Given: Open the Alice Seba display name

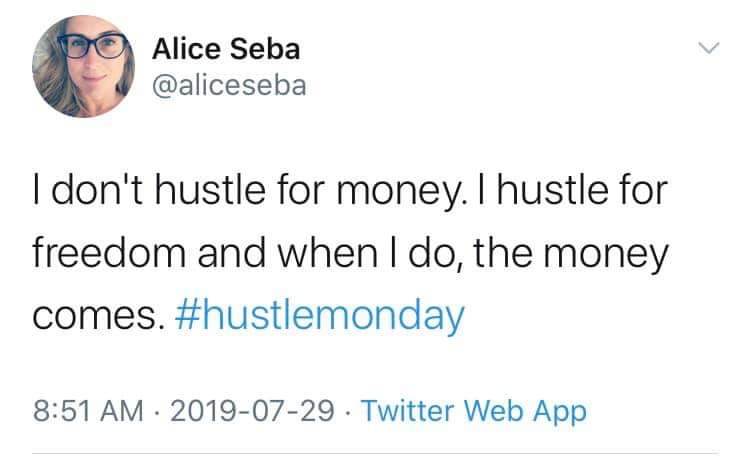Looking at the screenshot, I should [x=226, y=49].
